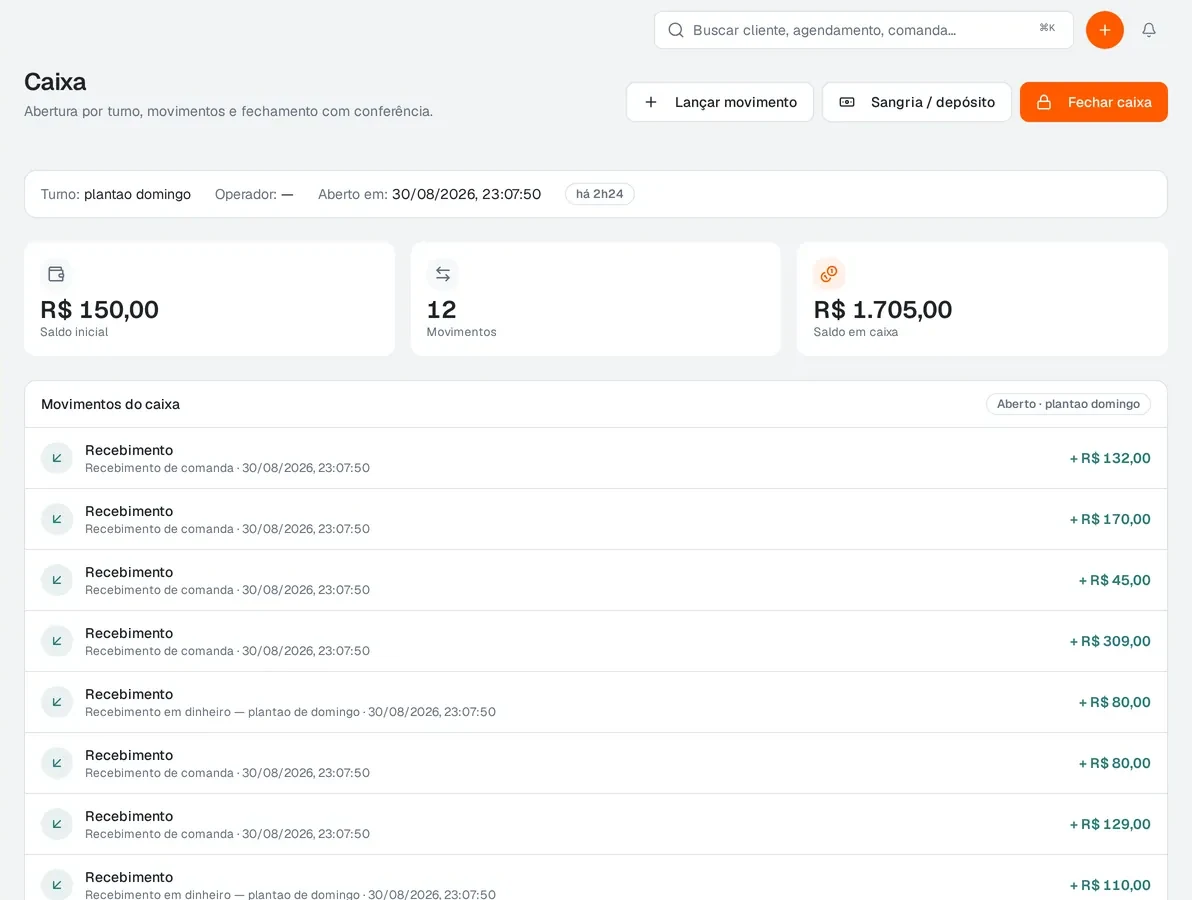Click the '+R$ 309,00' amount
Screen dimensions: 1192x900
coord(1110,641)
